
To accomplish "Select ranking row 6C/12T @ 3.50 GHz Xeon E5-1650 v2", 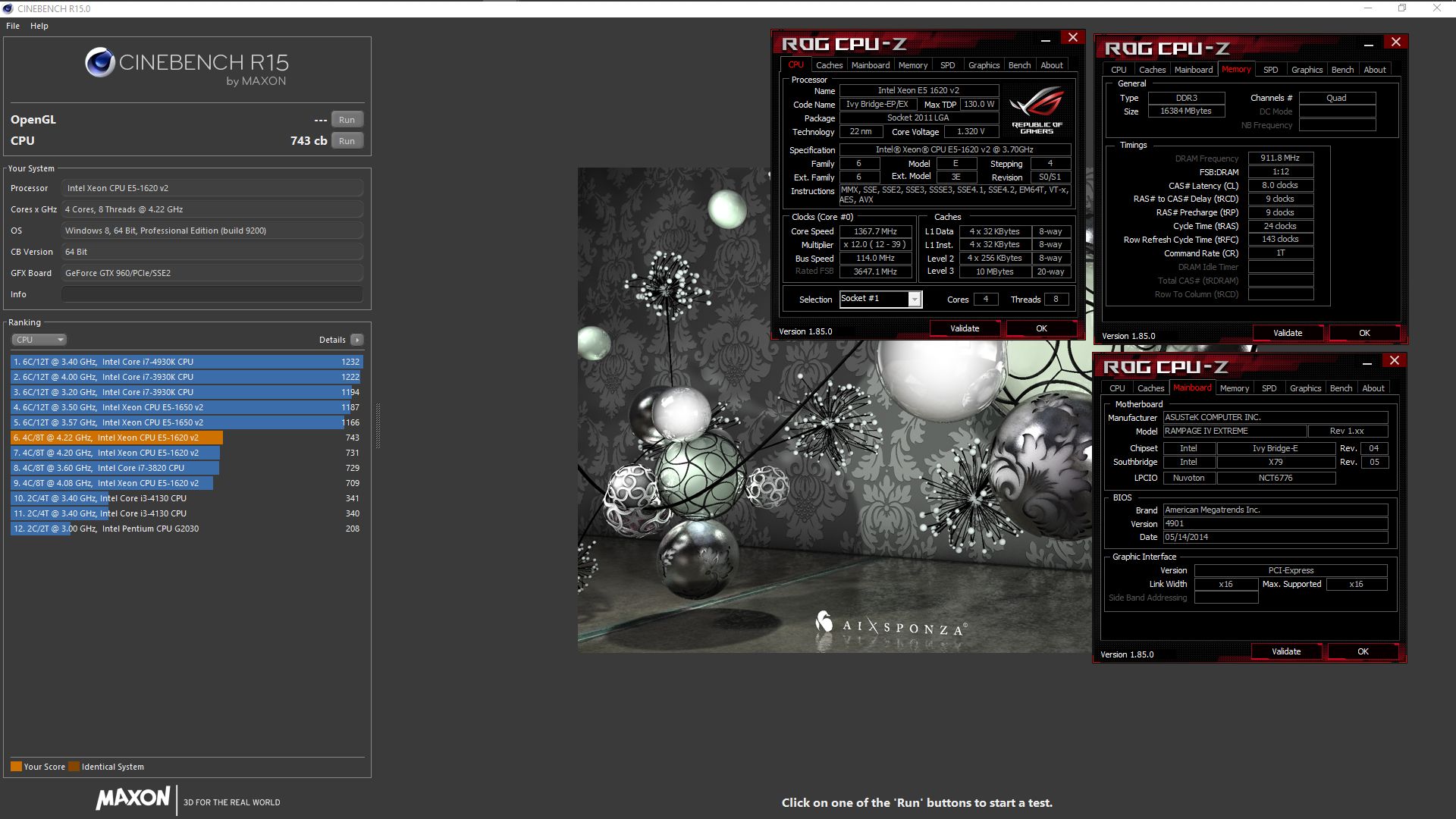I will coord(187,407).
